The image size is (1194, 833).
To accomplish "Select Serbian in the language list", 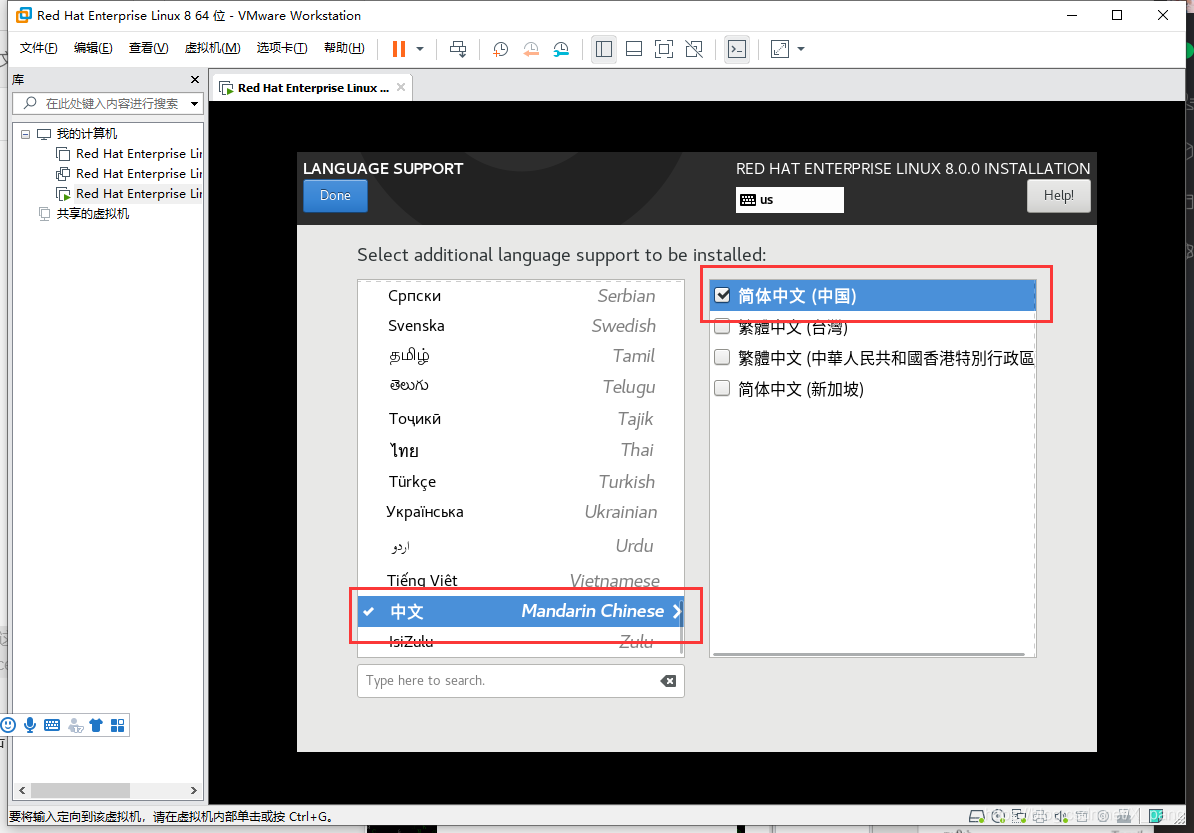I will (x=521, y=295).
